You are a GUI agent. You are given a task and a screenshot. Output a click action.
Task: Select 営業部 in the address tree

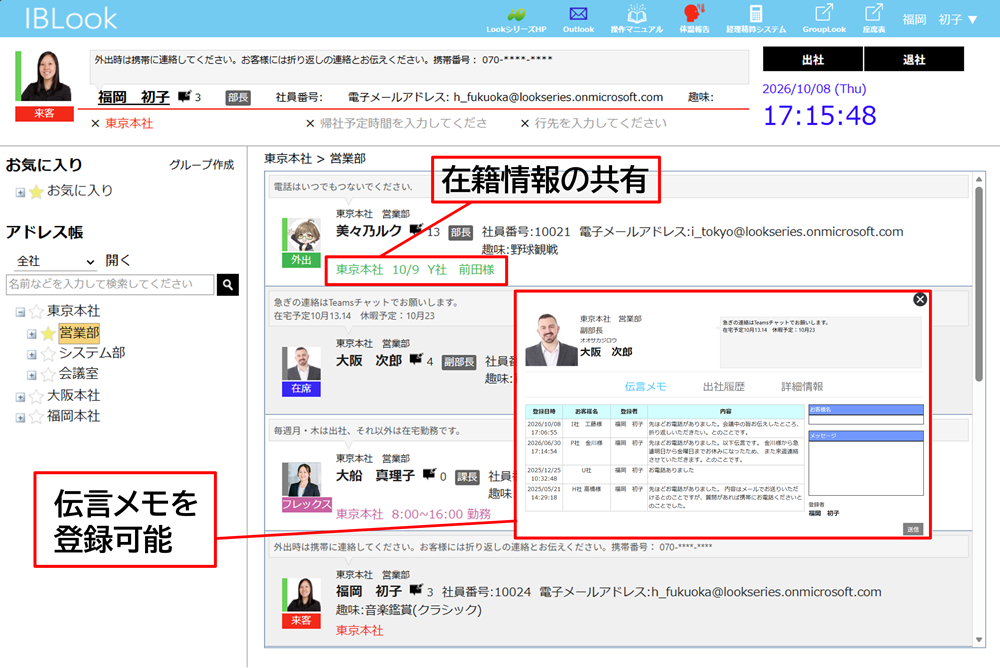(79, 333)
